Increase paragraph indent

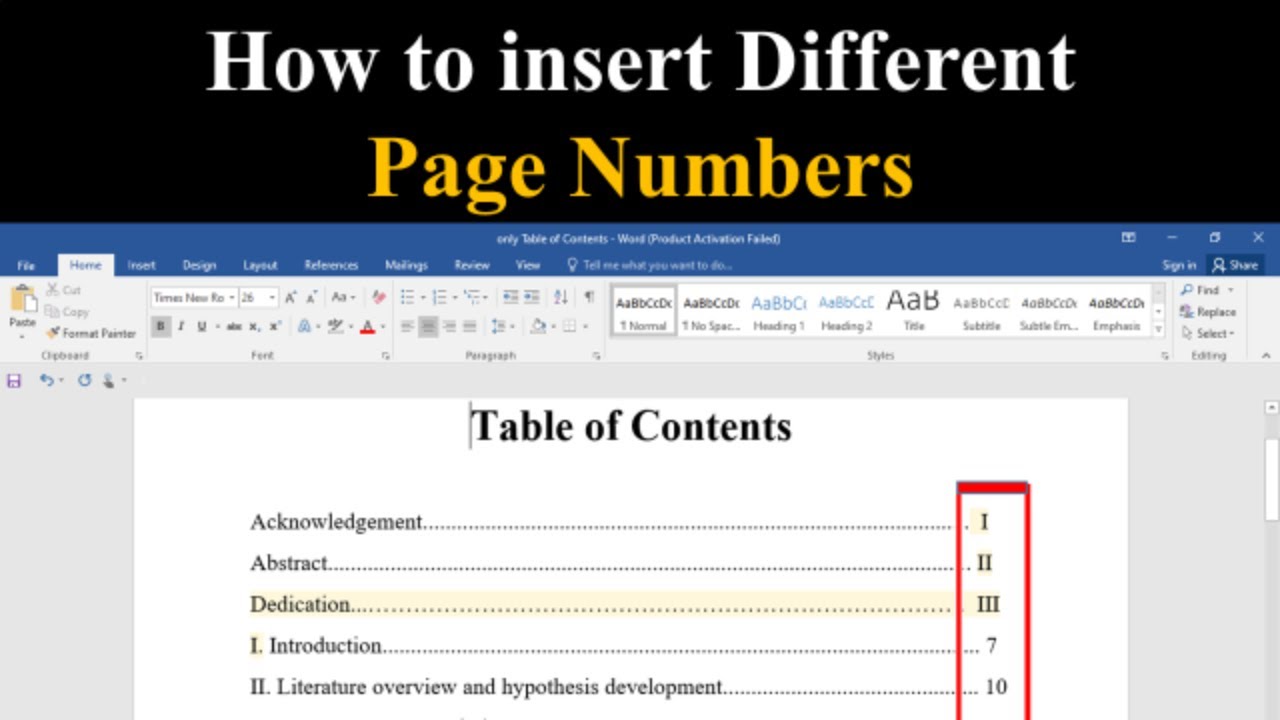click(x=531, y=297)
